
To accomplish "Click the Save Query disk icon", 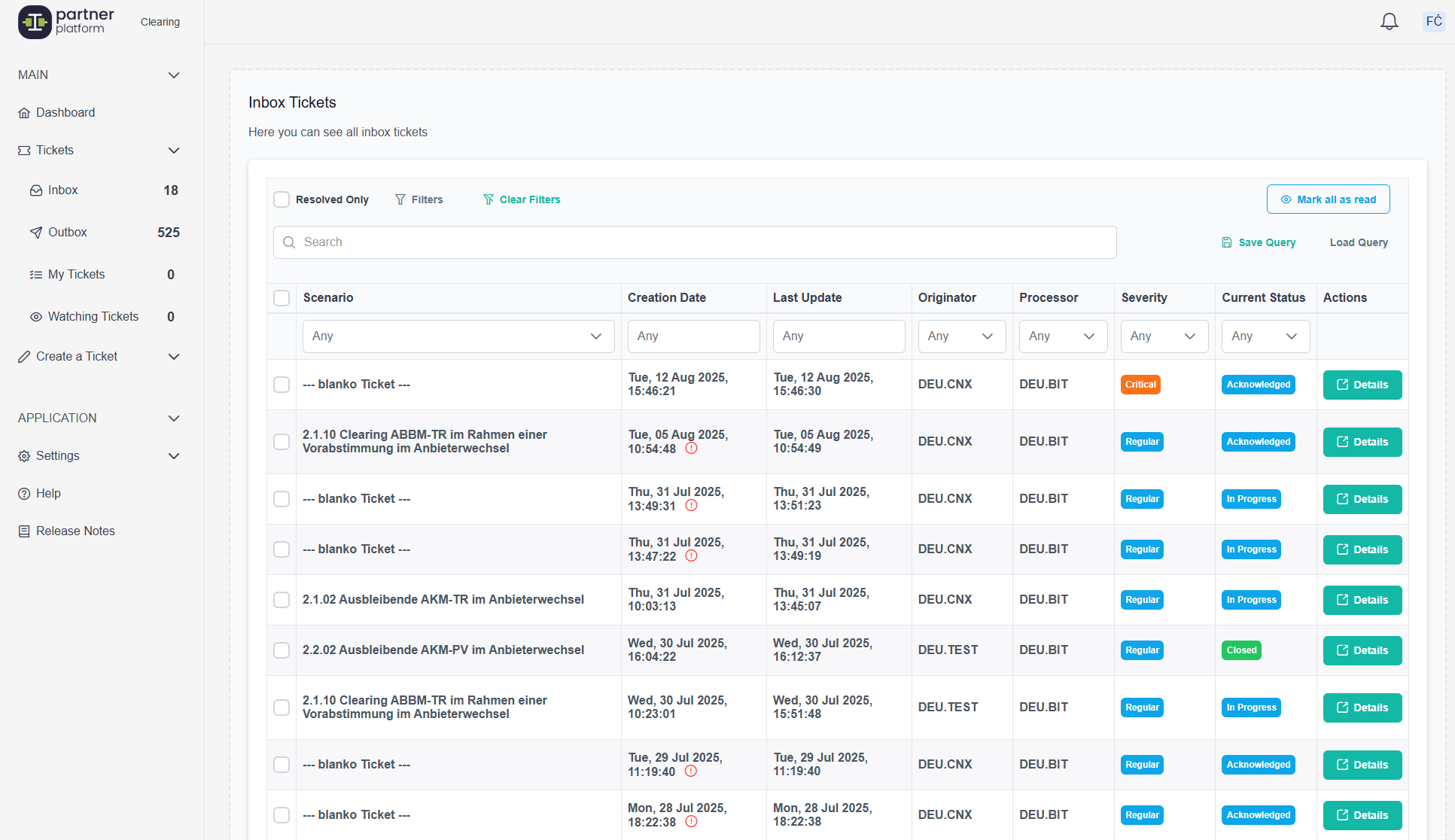I will pyautogui.click(x=1227, y=242).
